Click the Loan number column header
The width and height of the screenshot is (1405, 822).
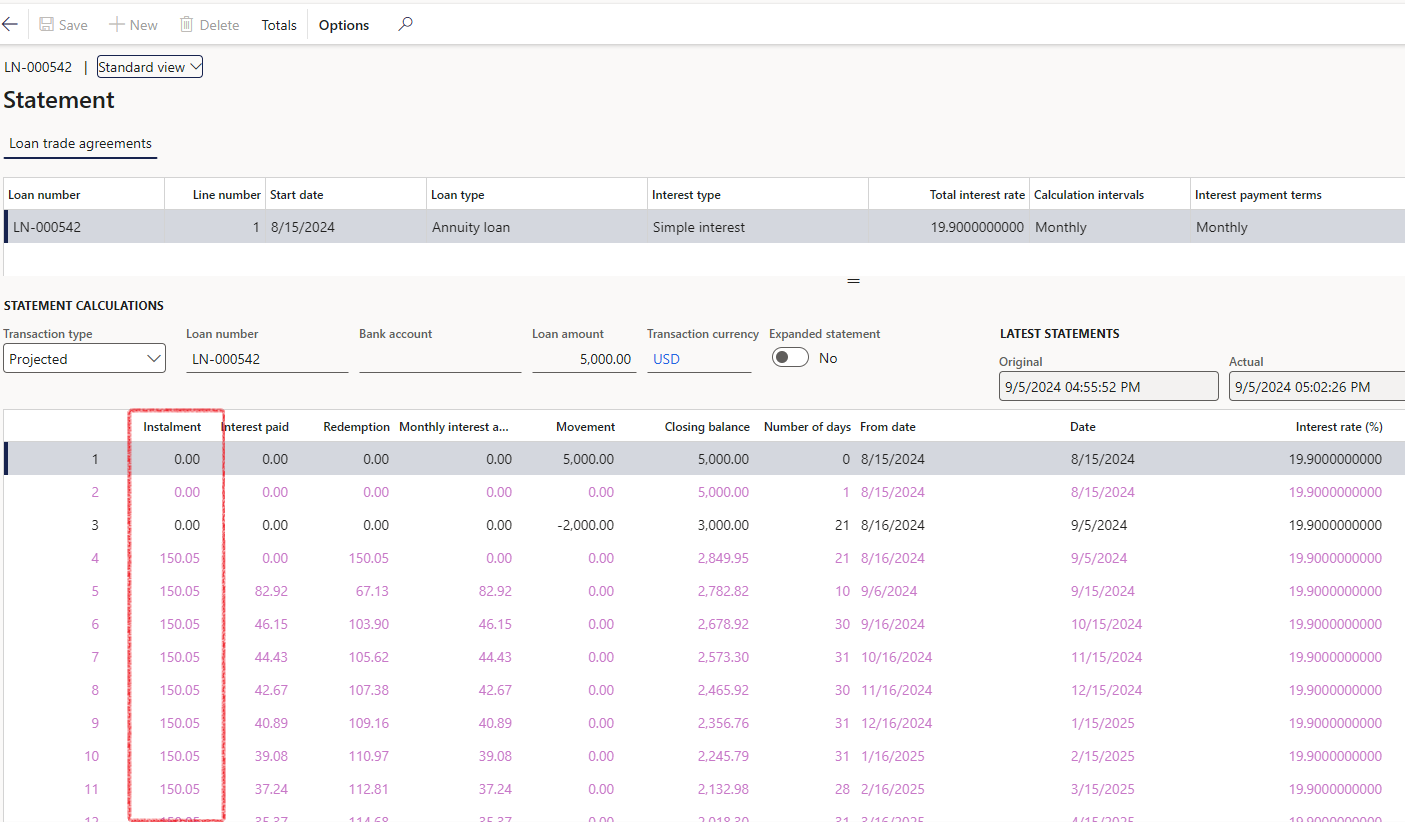[x=84, y=195]
